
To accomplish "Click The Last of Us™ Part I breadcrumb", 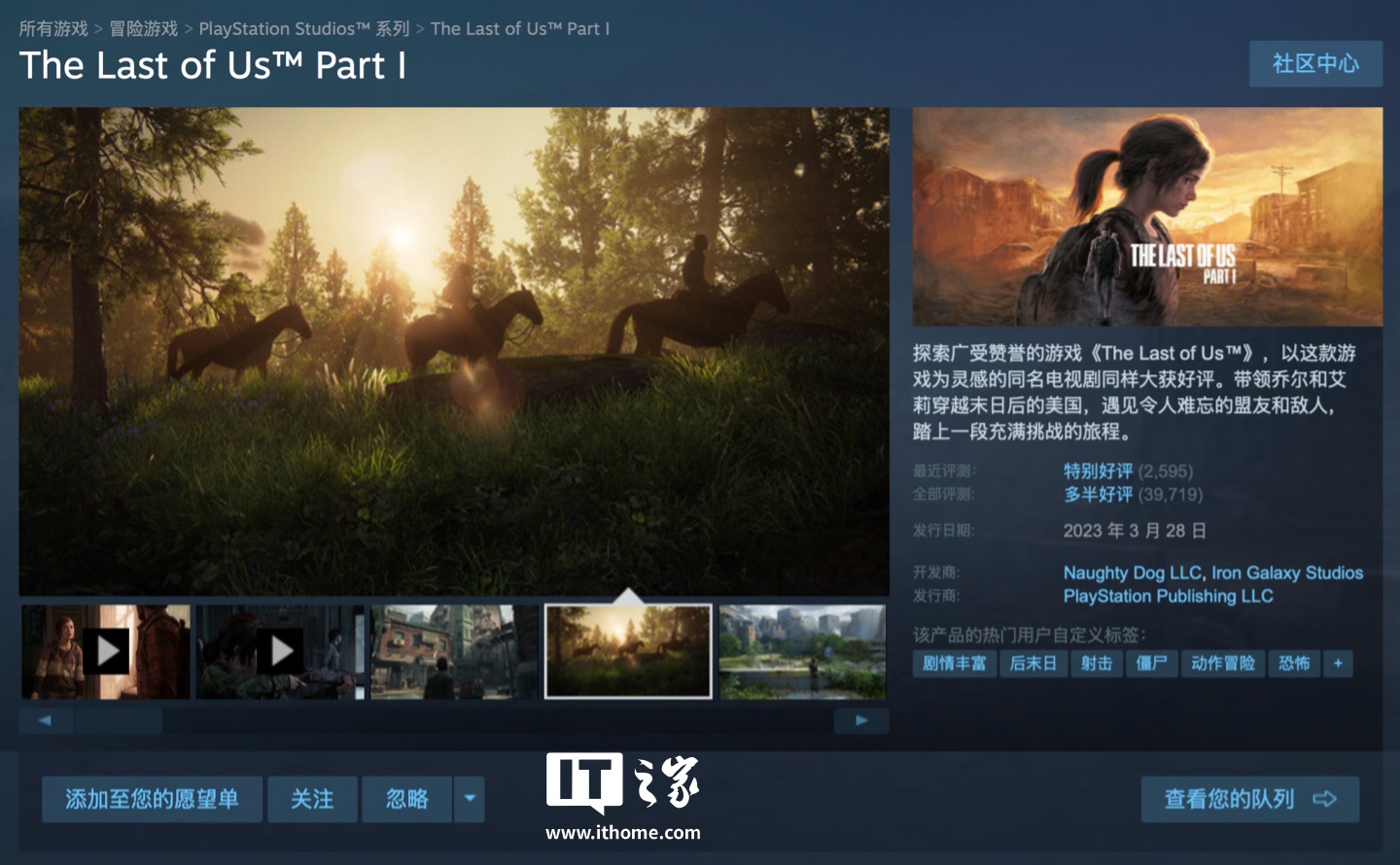I will coord(520,29).
